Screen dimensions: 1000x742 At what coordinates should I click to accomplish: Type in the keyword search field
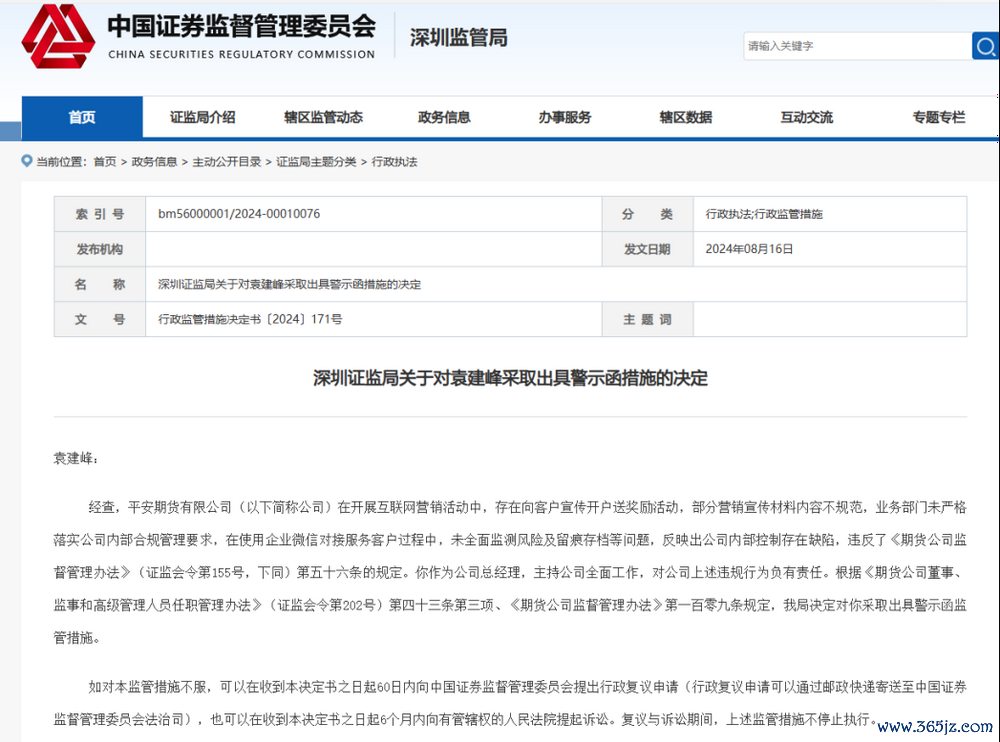(x=855, y=46)
